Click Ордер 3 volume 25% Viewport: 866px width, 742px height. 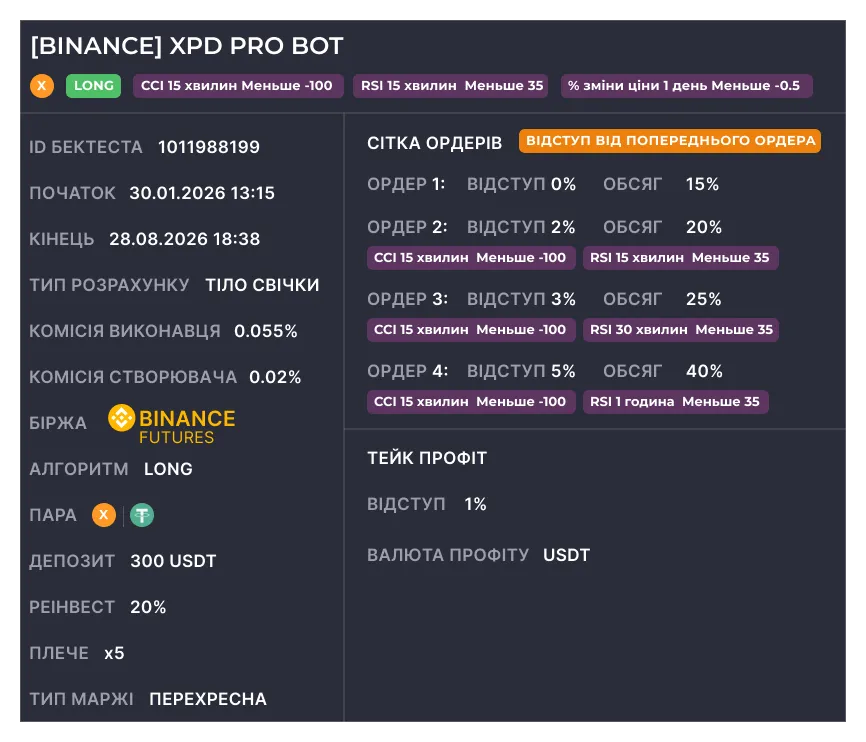pyautogui.click(x=704, y=299)
